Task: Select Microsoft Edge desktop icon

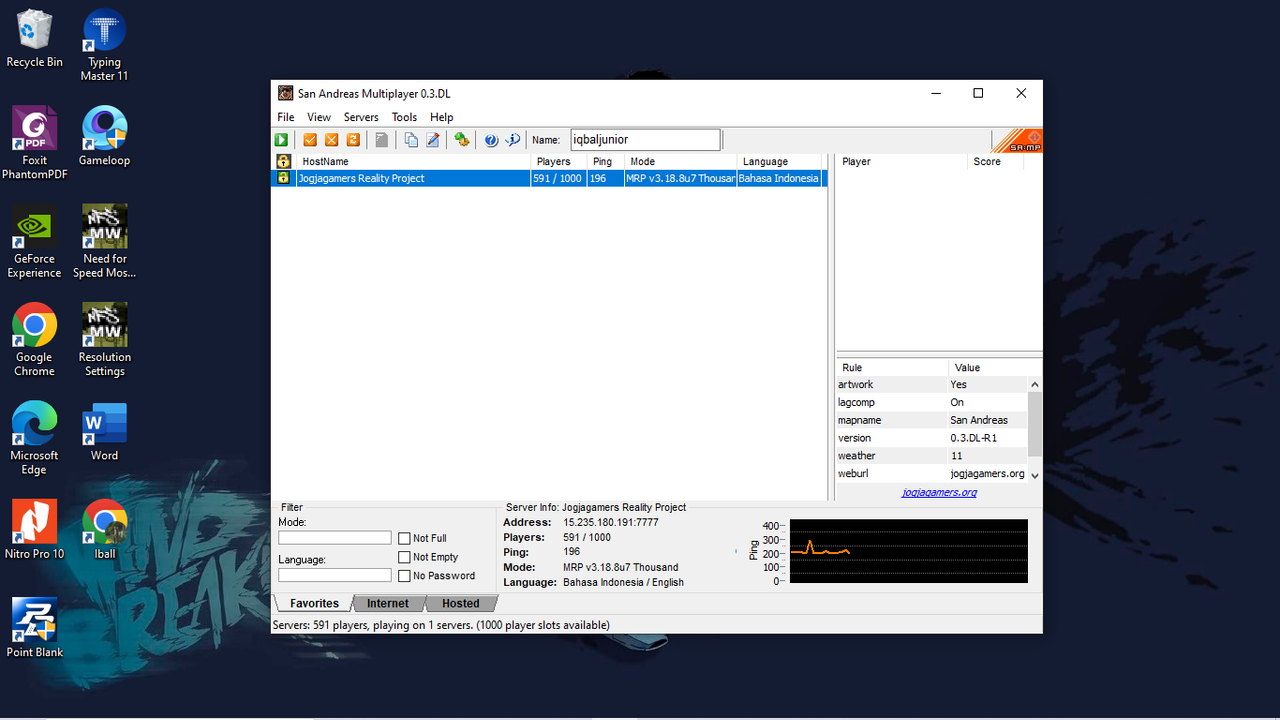Action: tap(34, 438)
